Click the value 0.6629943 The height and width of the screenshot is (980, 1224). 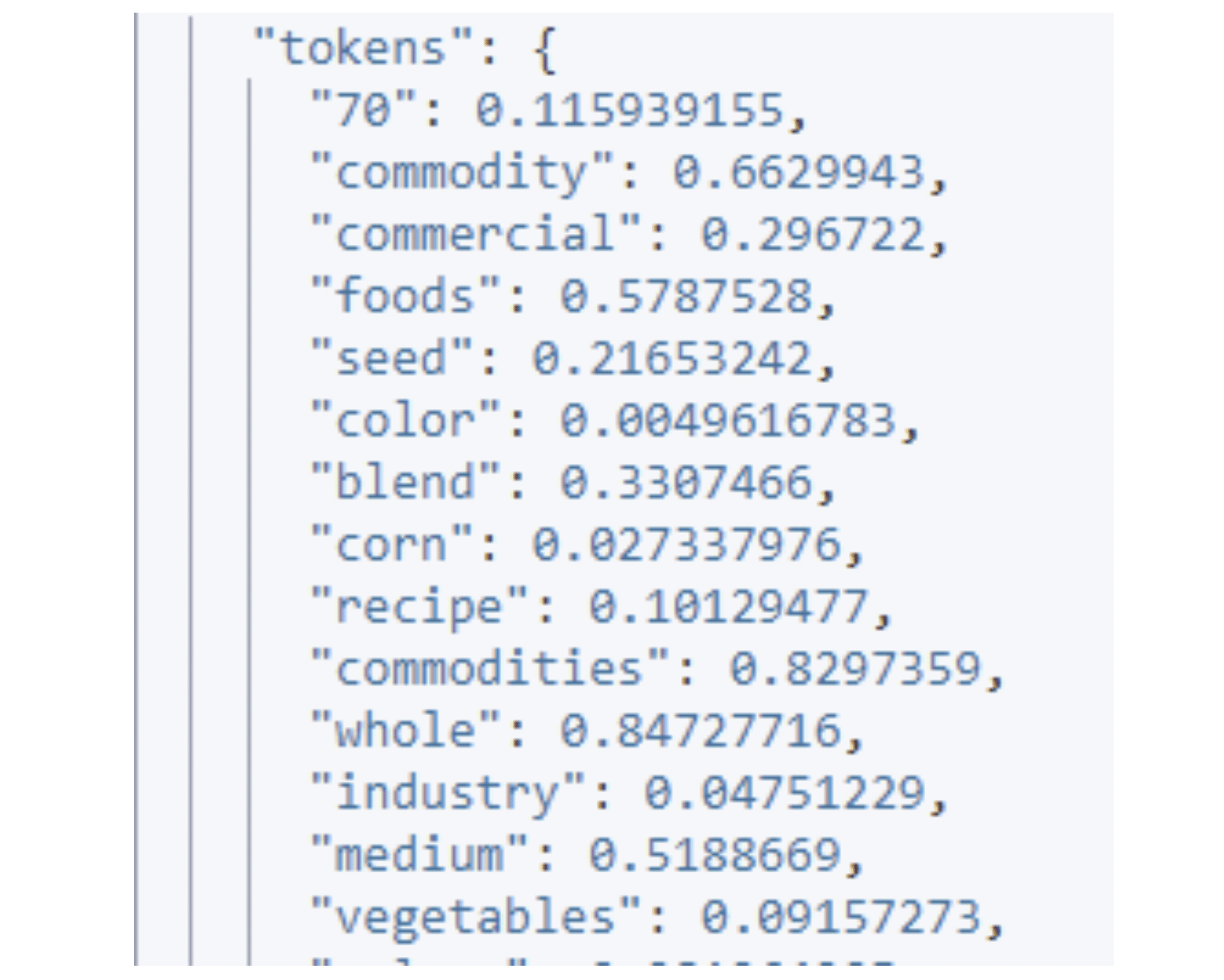(798, 172)
